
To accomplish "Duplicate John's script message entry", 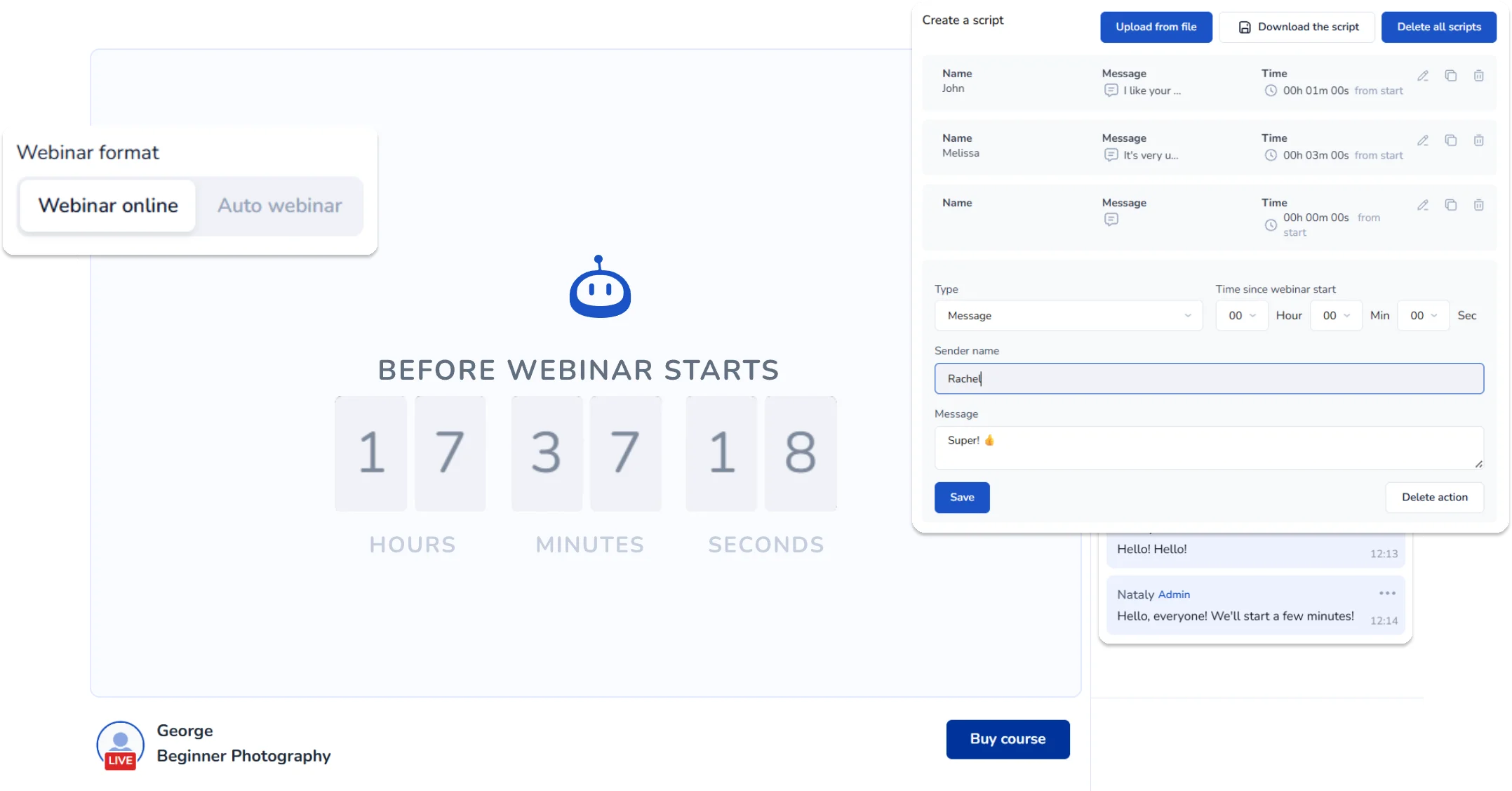I will pos(1450,76).
